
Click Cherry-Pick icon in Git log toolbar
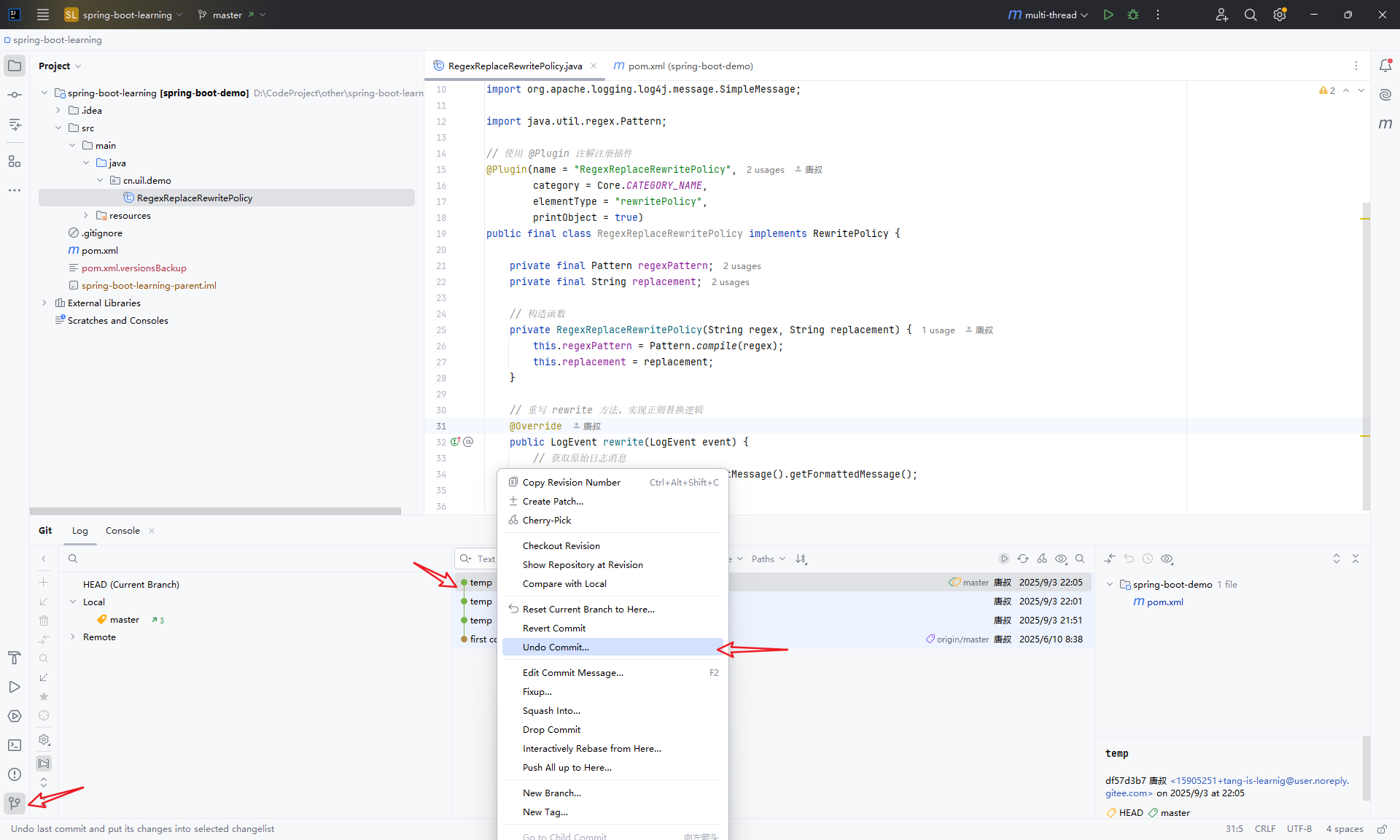1042,559
